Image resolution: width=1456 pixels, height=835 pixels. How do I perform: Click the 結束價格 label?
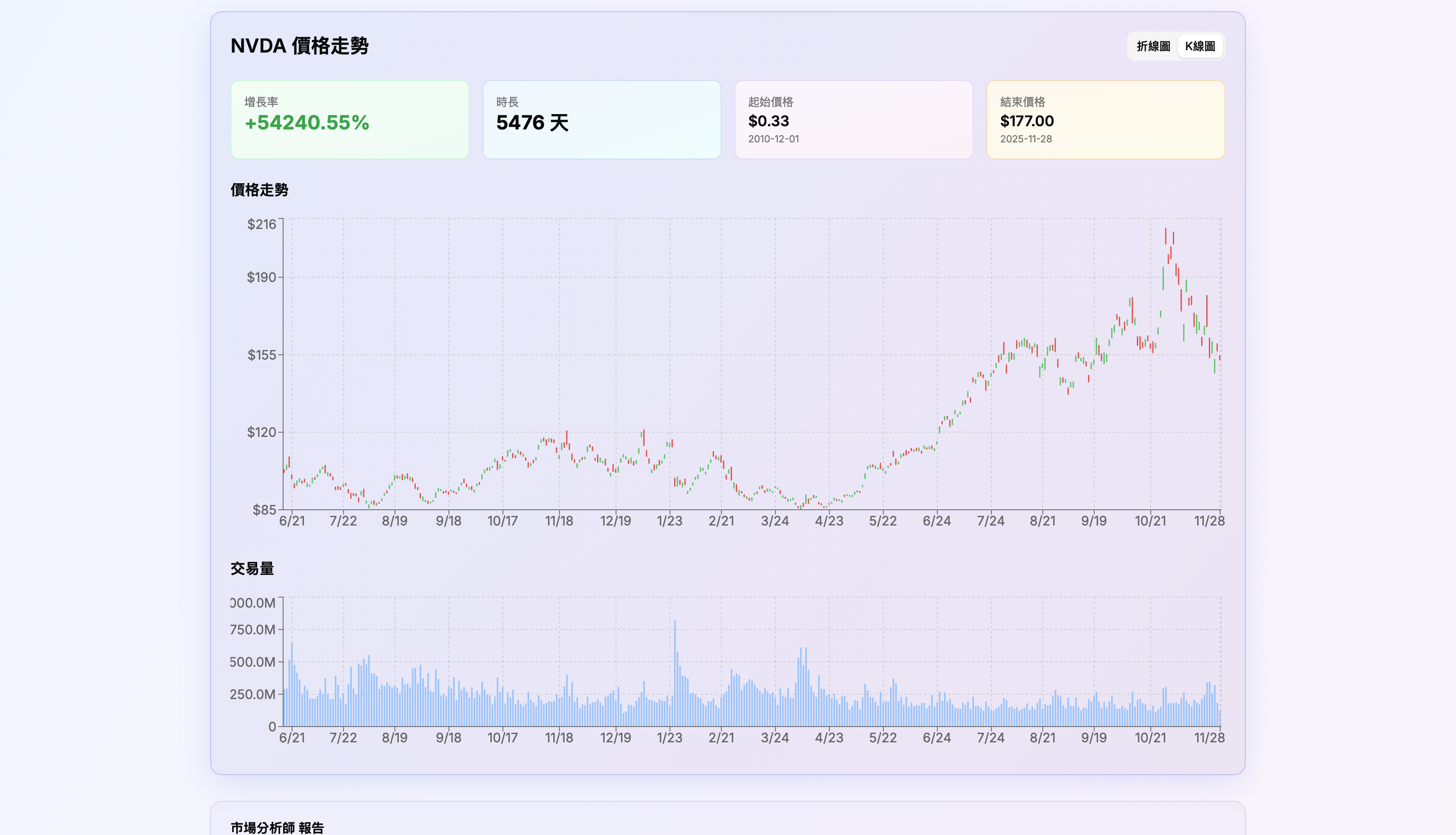1023,102
